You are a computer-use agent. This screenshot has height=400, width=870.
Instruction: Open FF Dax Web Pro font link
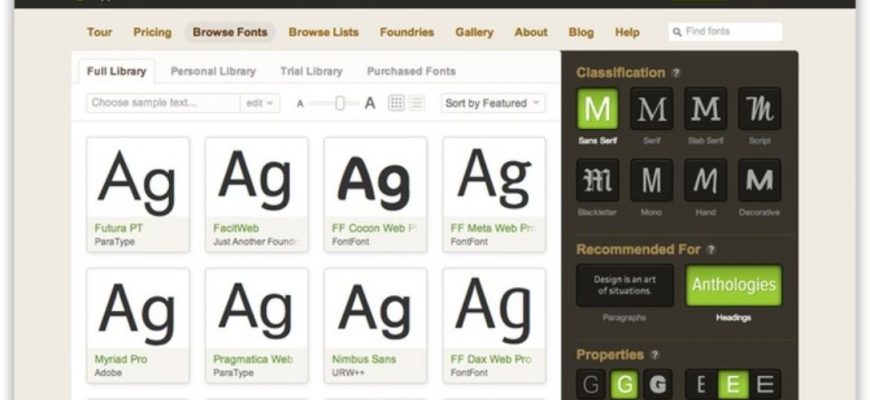coord(490,360)
